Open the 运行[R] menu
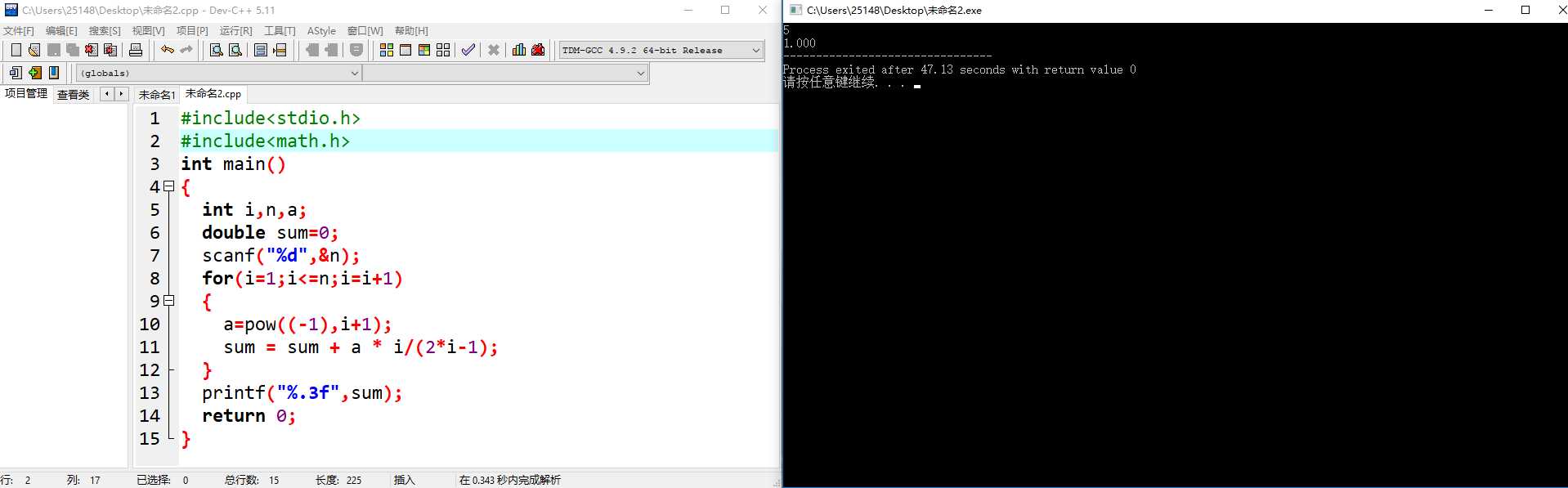 (x=235, y=30)
